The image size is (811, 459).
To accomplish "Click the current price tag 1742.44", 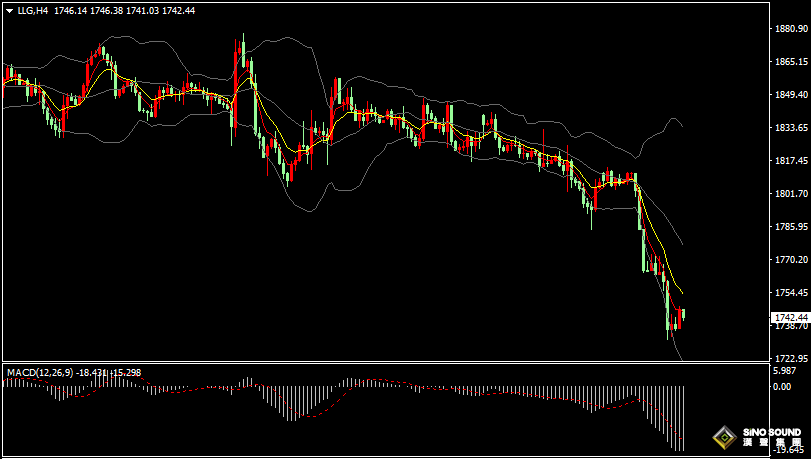I will point(791,317).
